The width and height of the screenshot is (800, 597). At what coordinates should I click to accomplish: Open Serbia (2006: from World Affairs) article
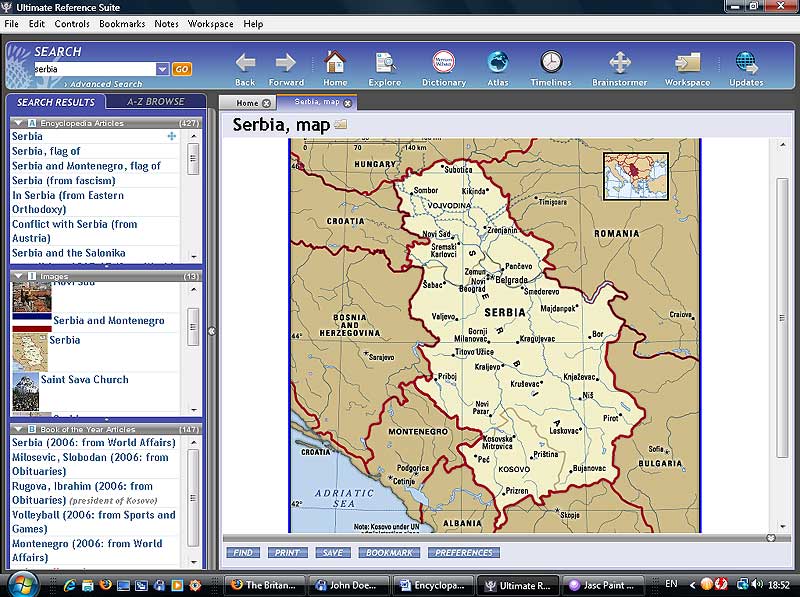(94, 442)
